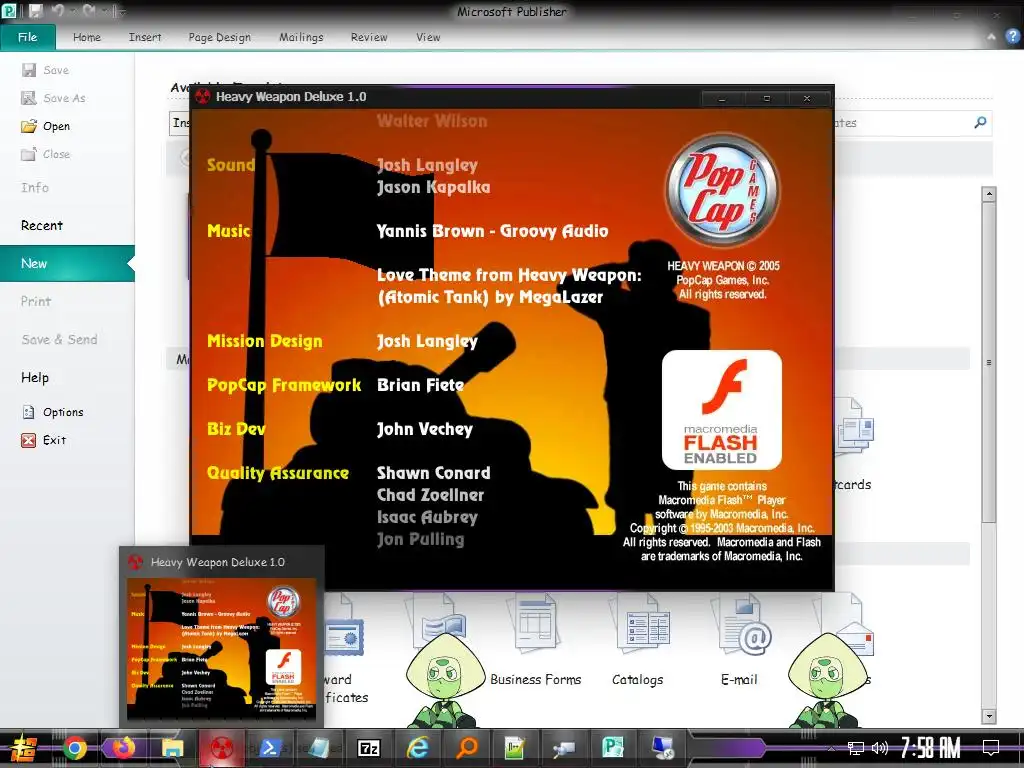
Task: Click Save in the File menu
Action: 45,70
